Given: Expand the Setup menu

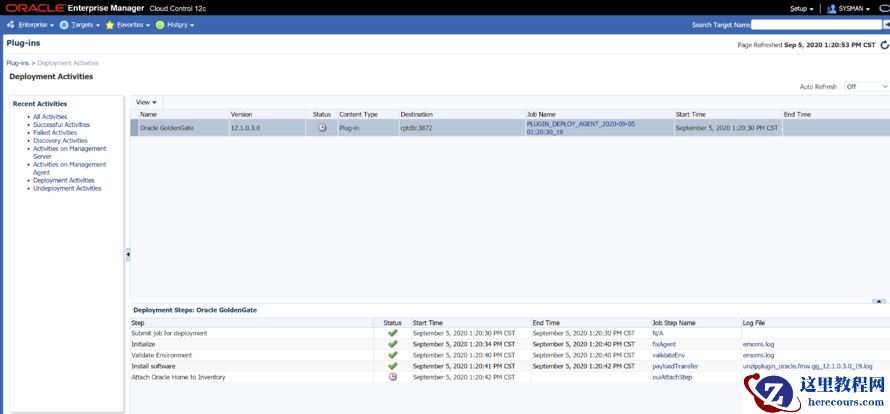Looking at the screenshot, I should coord(801,9).
